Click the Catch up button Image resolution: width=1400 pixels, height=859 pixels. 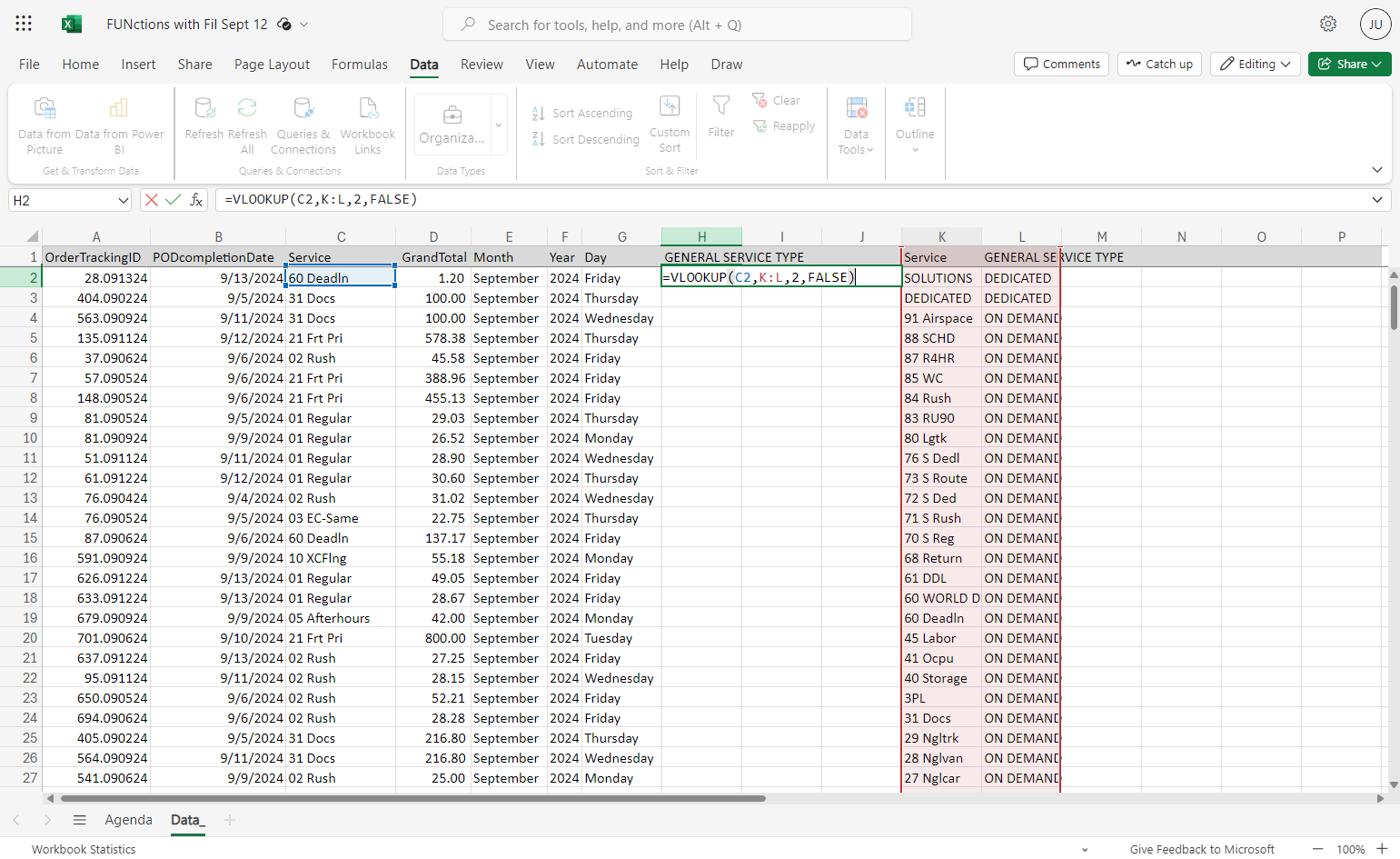pyautogui.click(x=1159, y=65)
